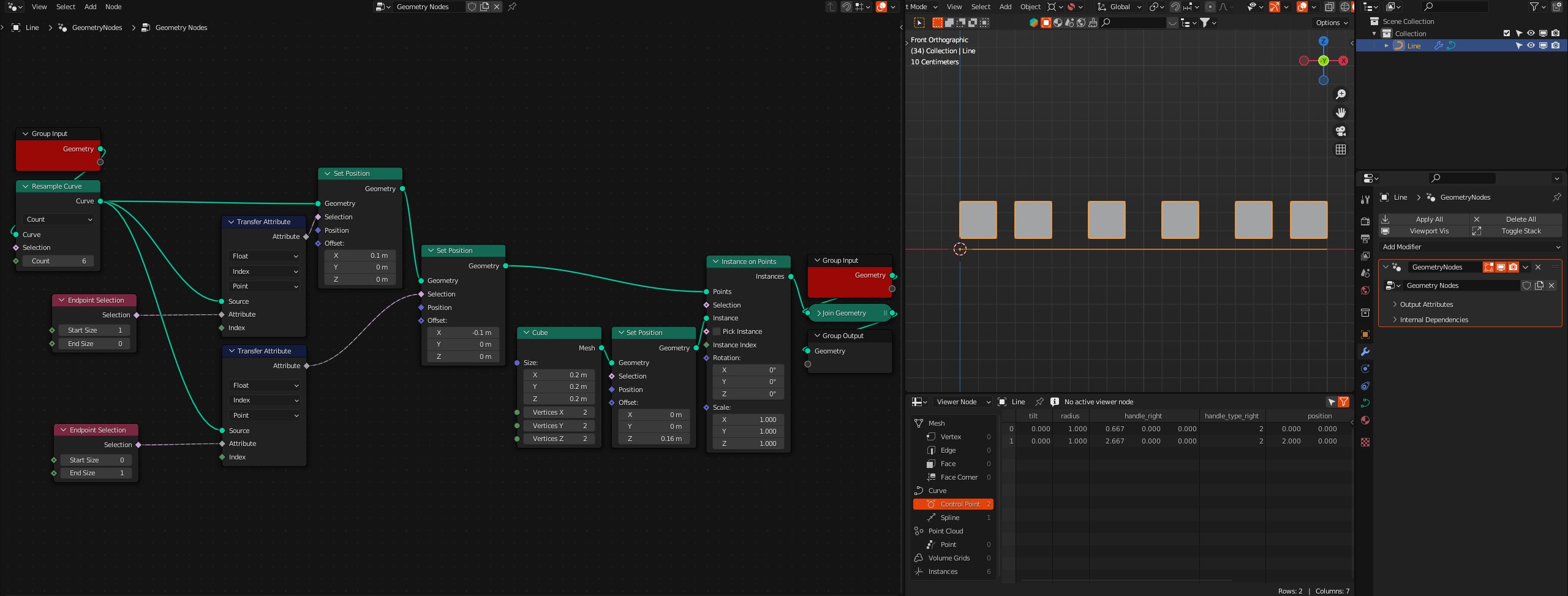
Task: Toggle spreadsheet selected-only filter
Action: [1331, 402]
